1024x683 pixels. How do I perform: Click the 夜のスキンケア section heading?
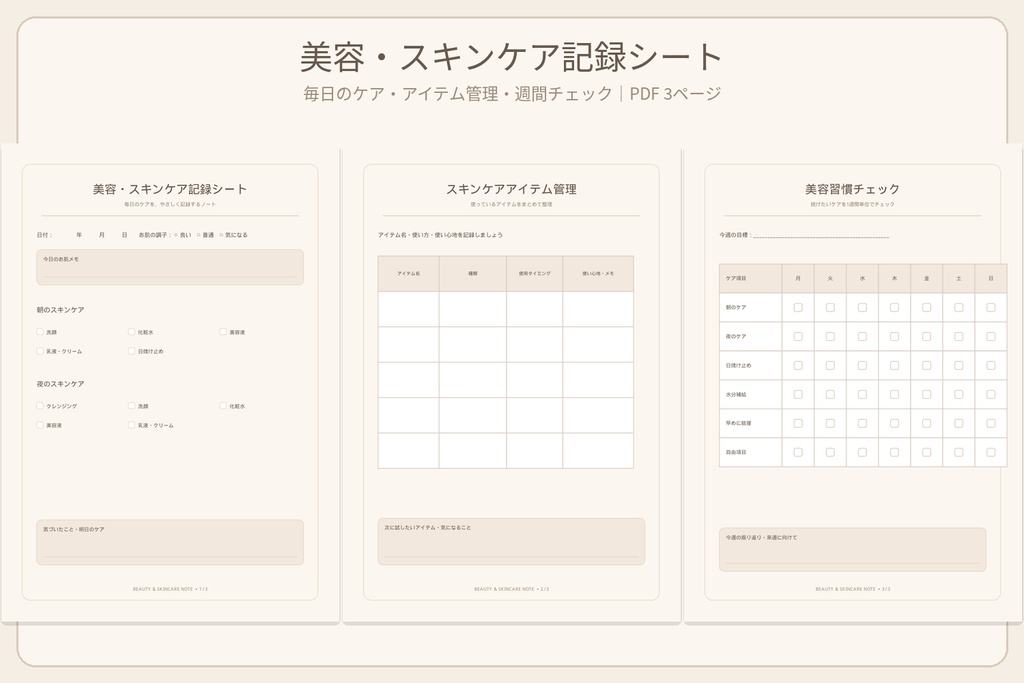60,384
